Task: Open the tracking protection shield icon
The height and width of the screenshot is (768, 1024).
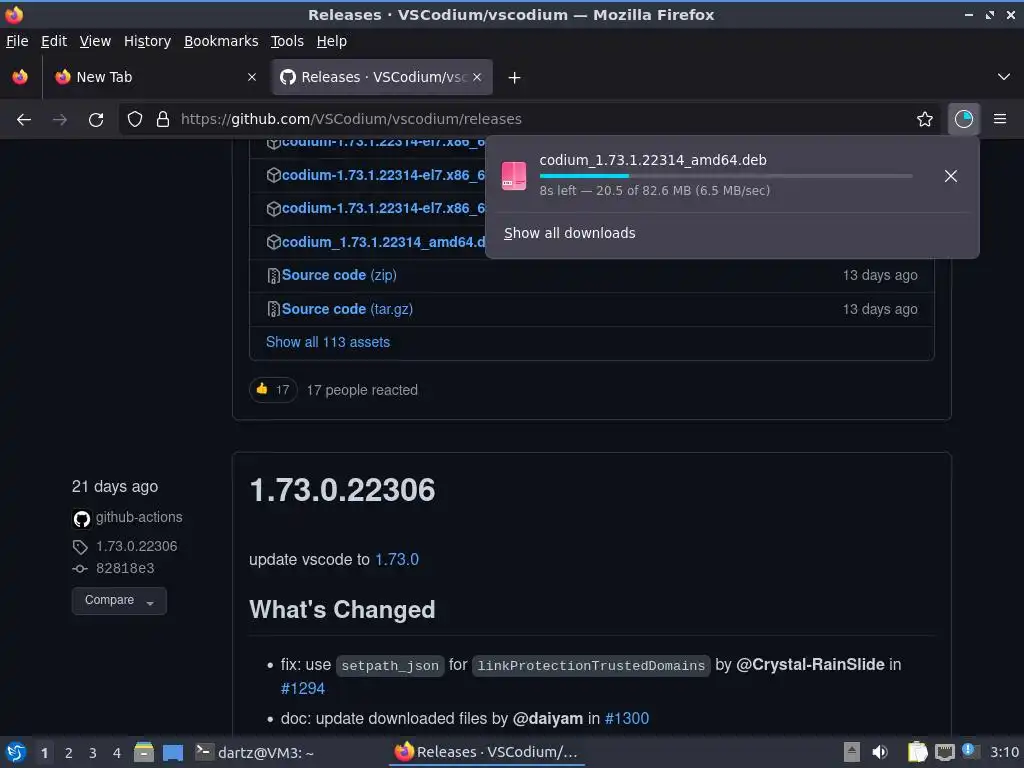Action: [x=135, y=119]
